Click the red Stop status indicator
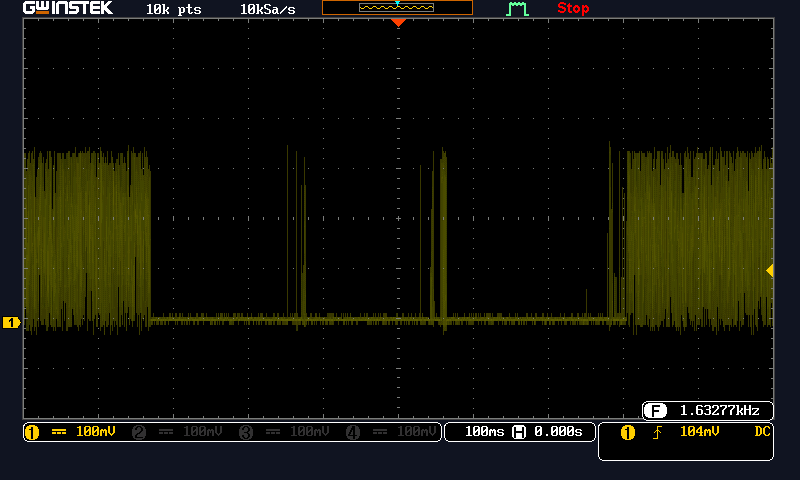The width and height of the screenshot is (800, 480). click(x=573, y=8)
